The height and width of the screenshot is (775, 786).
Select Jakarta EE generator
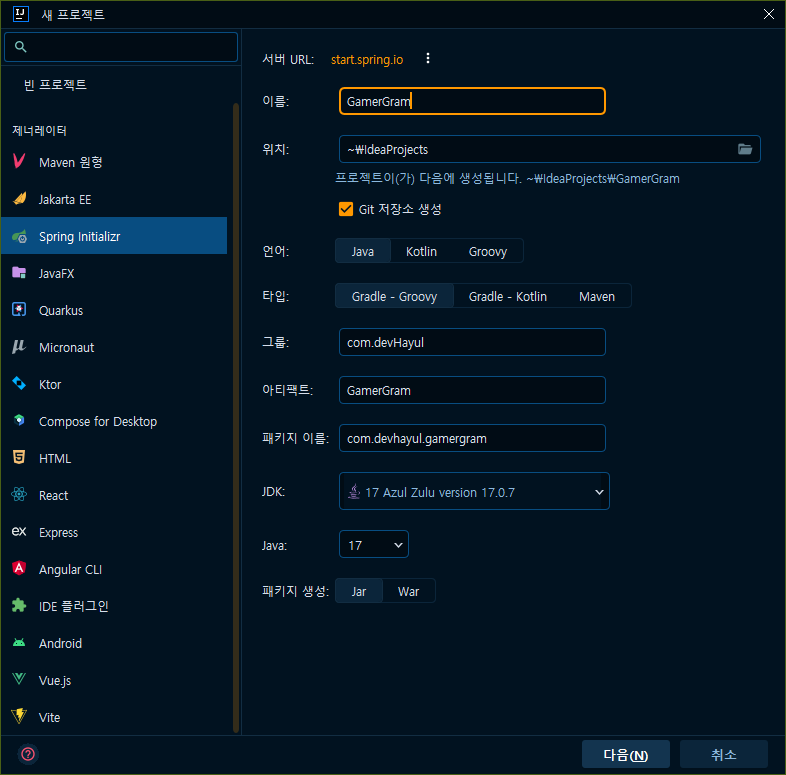114,199
